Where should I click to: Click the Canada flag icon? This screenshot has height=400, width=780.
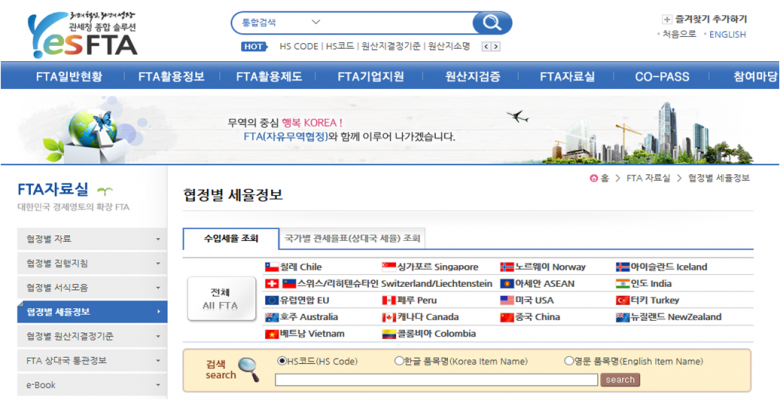point(389,317)
